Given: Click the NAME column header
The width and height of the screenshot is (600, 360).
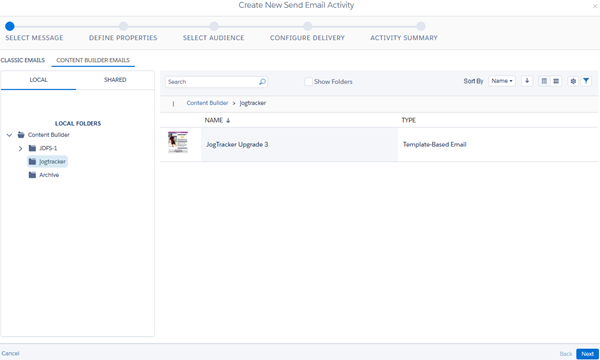Looking at the screenshot, I should (214, 120).
